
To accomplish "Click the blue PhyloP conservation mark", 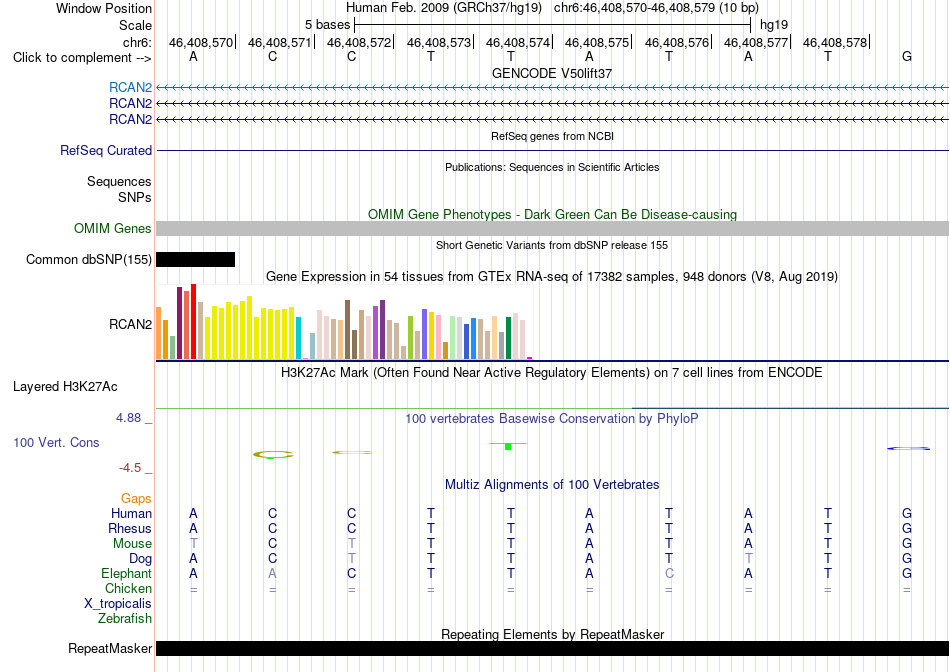I will click(908, 448).
